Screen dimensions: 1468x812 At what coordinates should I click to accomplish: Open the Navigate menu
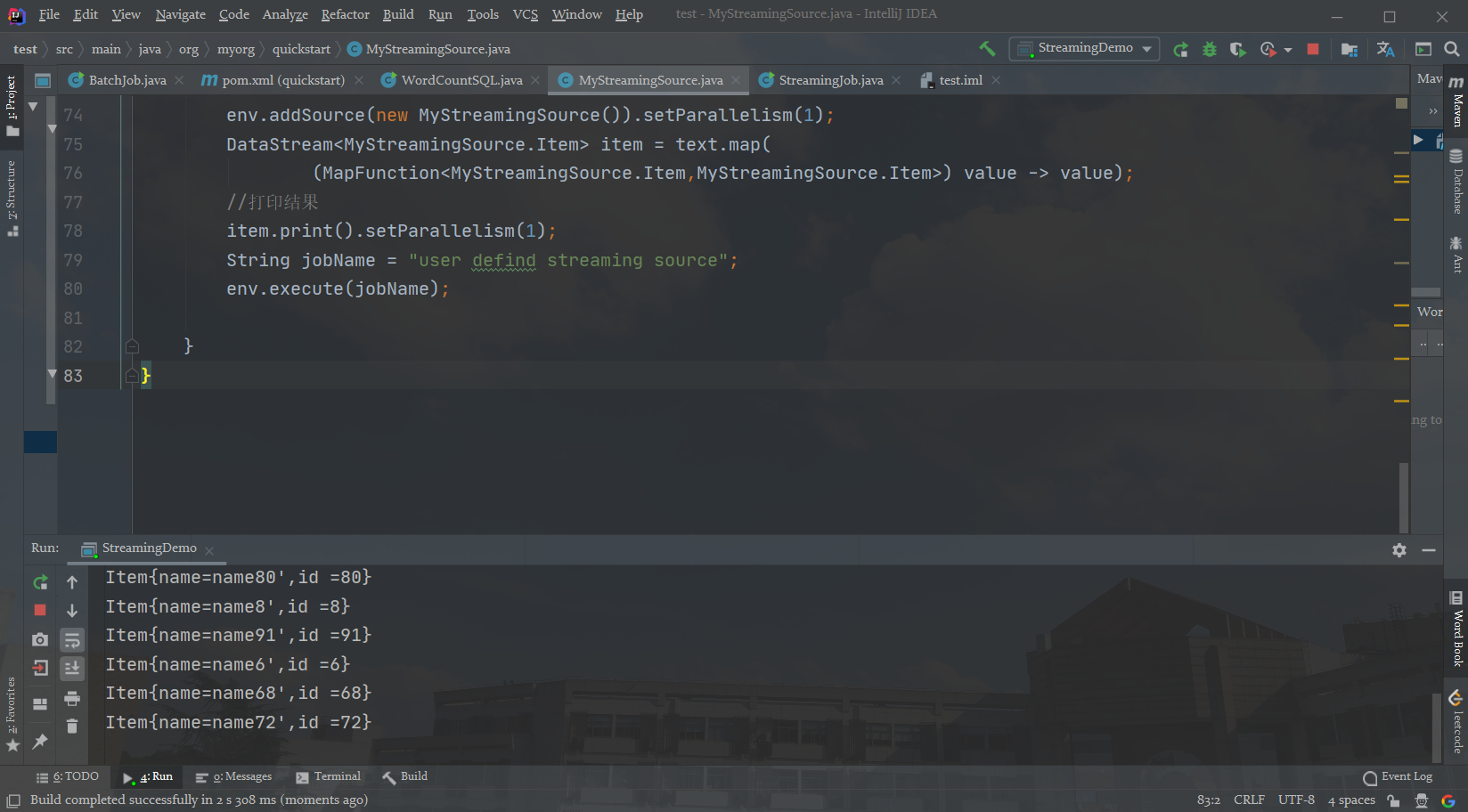point(180,14)
